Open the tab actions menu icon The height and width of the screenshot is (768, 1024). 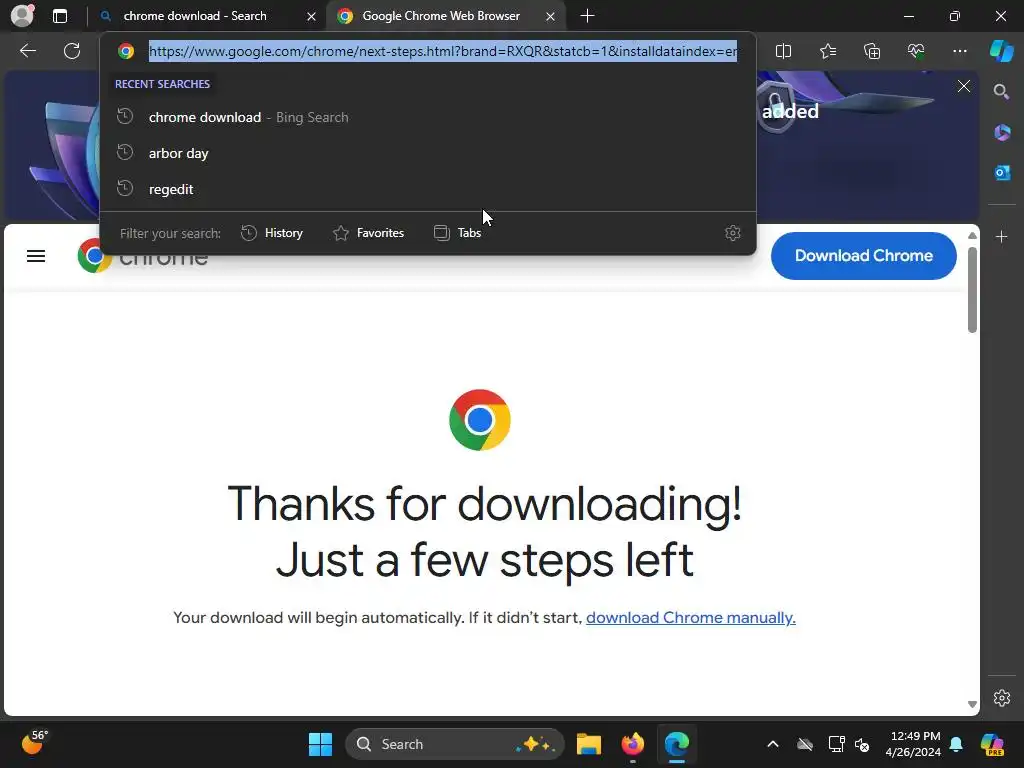(60, 16)
